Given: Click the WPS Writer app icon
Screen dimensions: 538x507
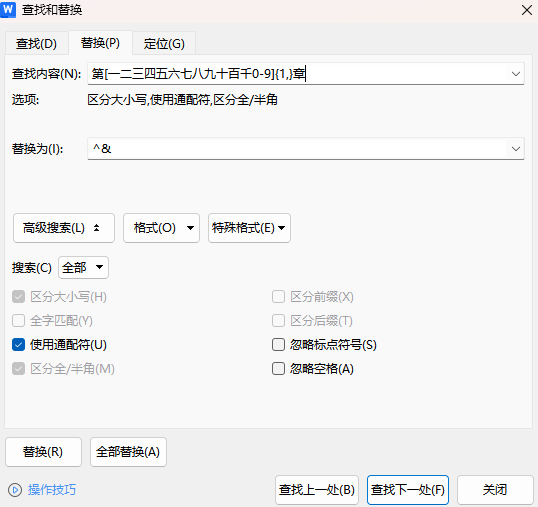Looking at the screenshot, I should [8, 9].
